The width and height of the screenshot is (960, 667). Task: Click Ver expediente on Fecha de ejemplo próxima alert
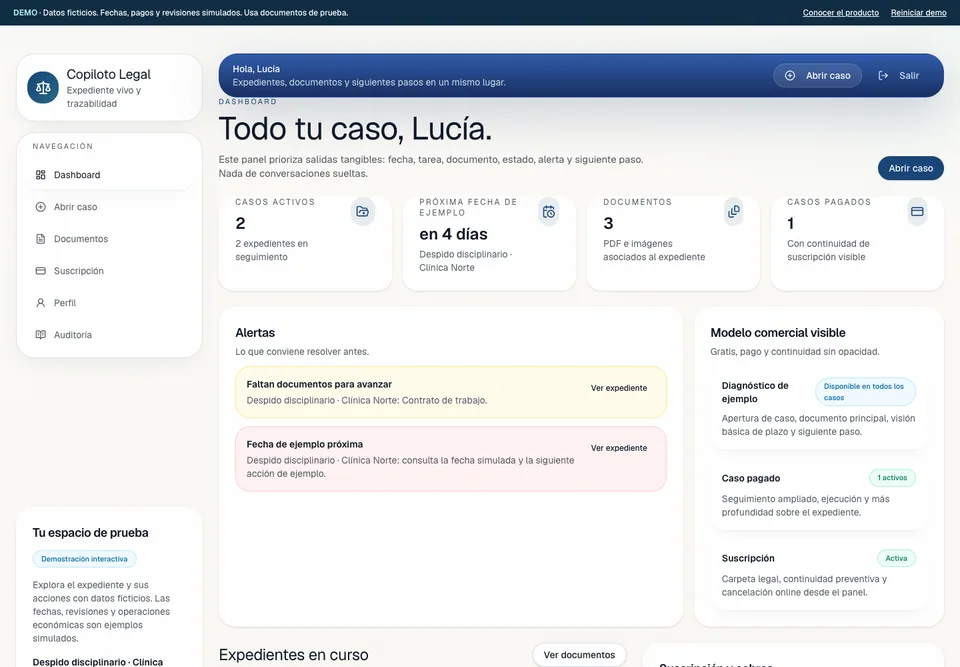[618, 448]
